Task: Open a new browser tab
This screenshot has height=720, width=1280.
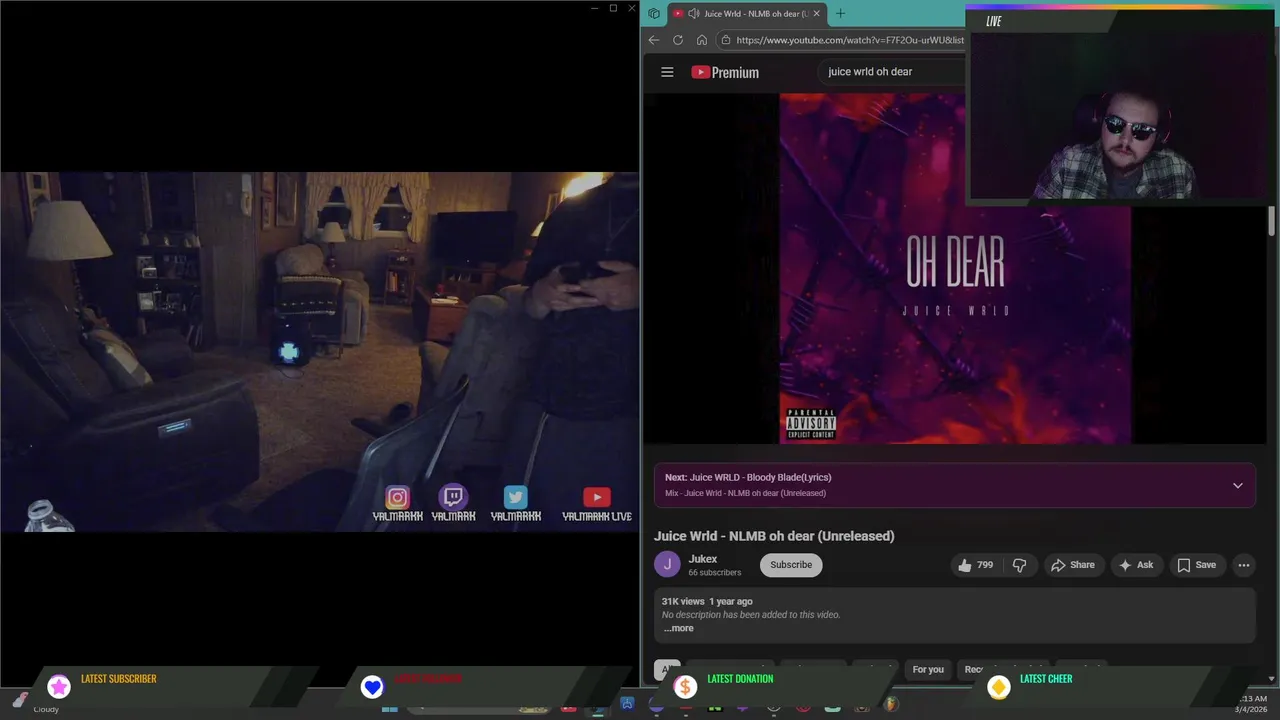Action: coord(840,13)
